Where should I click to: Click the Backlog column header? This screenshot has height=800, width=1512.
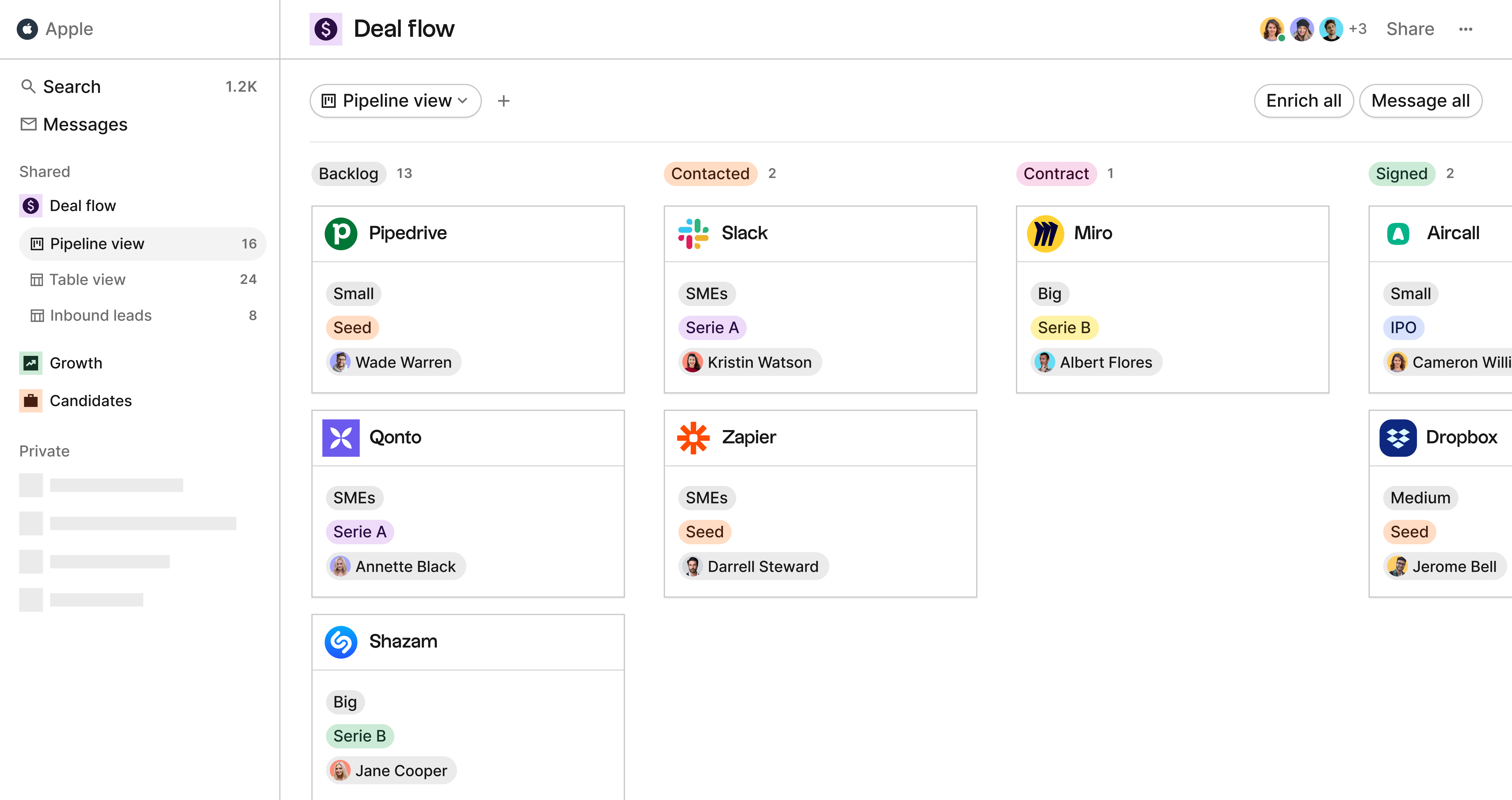pos(349,173)
